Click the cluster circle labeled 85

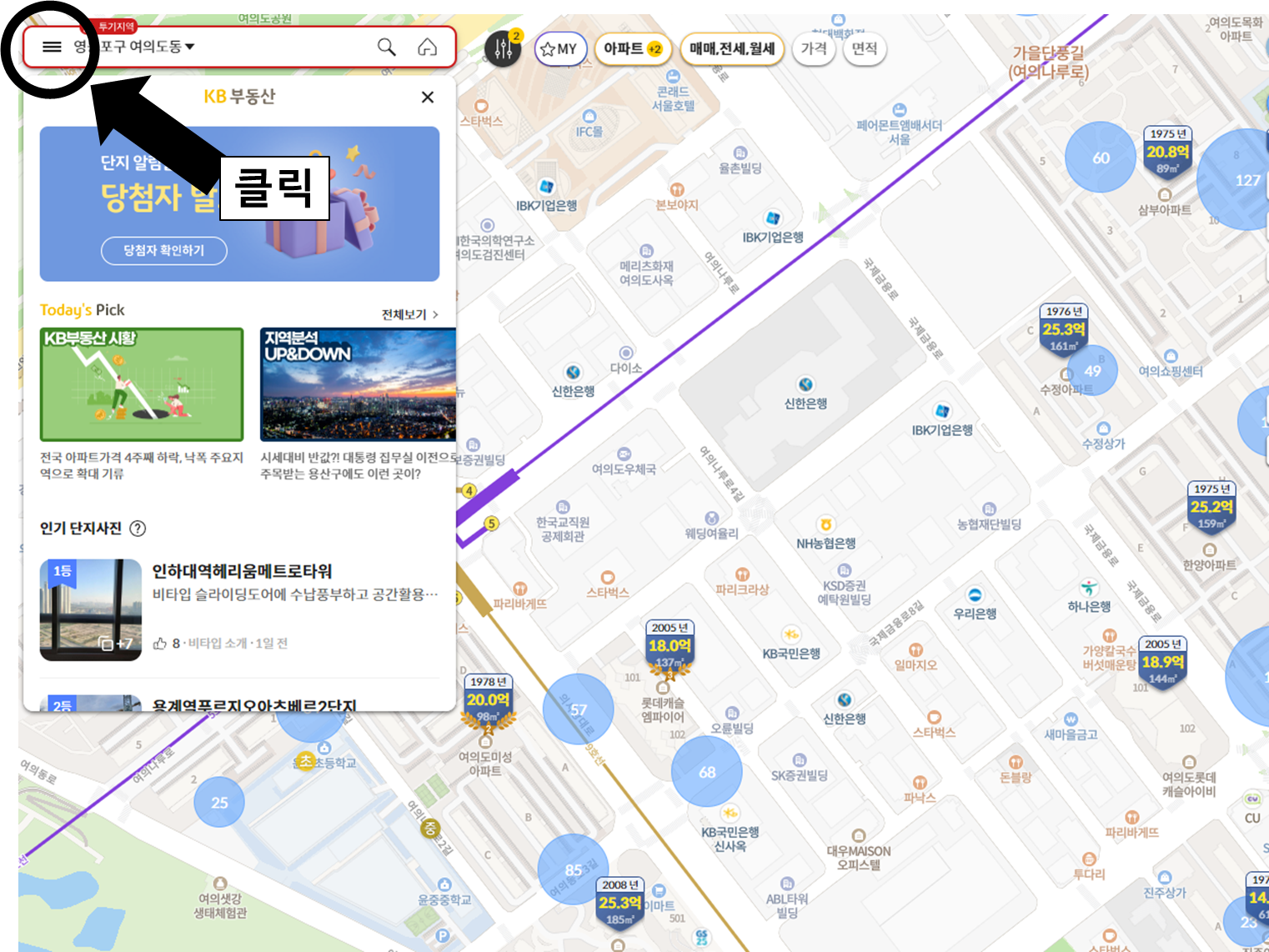573,869
